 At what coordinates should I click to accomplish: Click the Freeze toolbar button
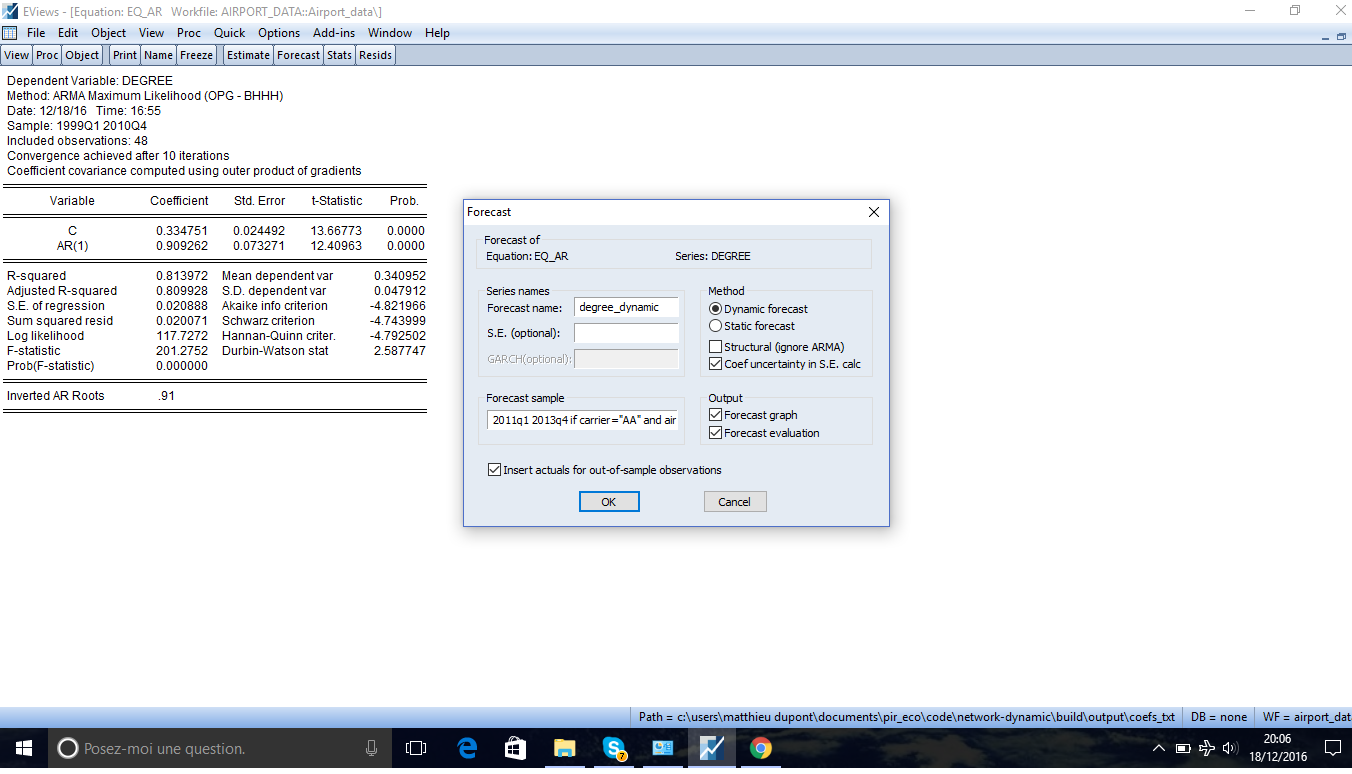click(x=196, y=55)
